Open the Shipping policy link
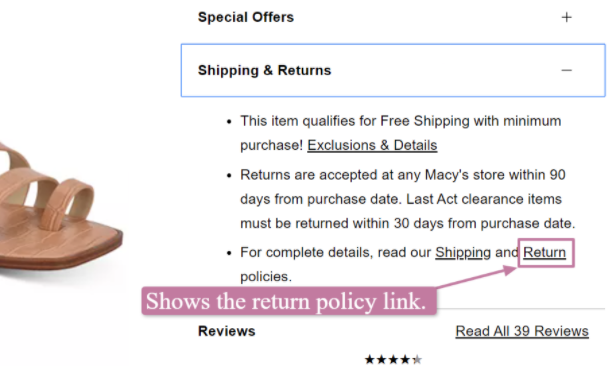 point(463,252)
